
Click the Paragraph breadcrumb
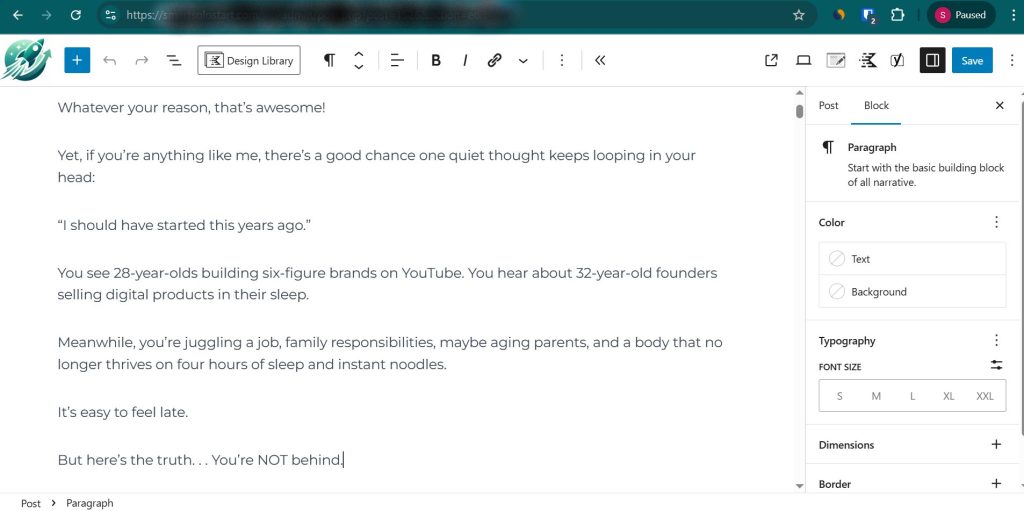(x=89, y=503)
